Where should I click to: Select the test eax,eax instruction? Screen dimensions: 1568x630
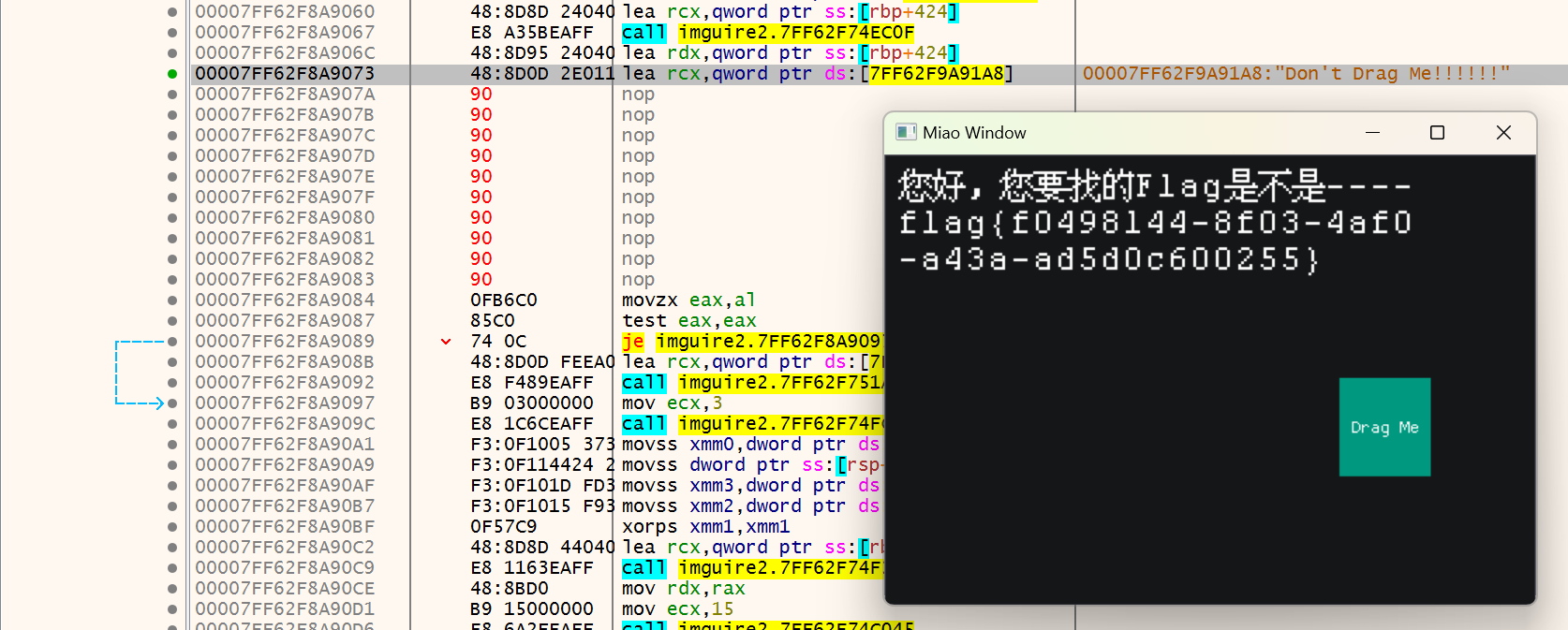(688, 321)
